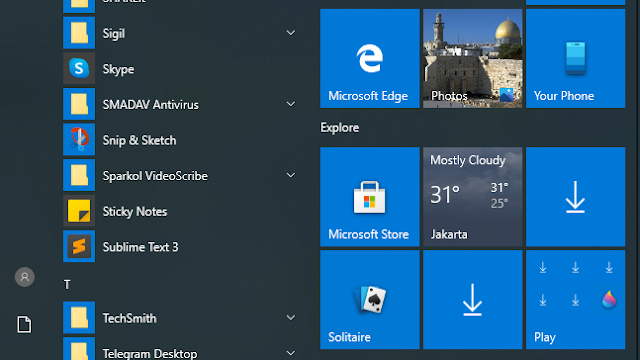Select the Sticky Notes label
The image size is (640, 360).
pos(135,211)
